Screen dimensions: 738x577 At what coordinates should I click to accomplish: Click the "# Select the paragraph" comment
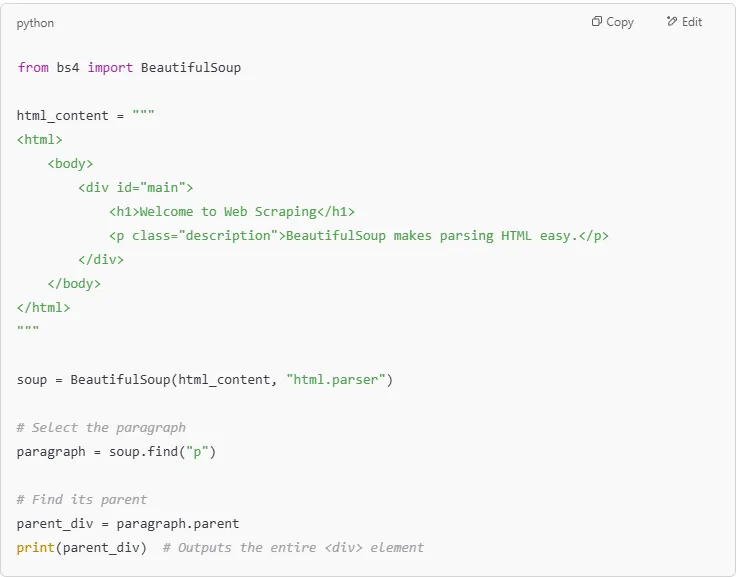click(x=101, y=428)
